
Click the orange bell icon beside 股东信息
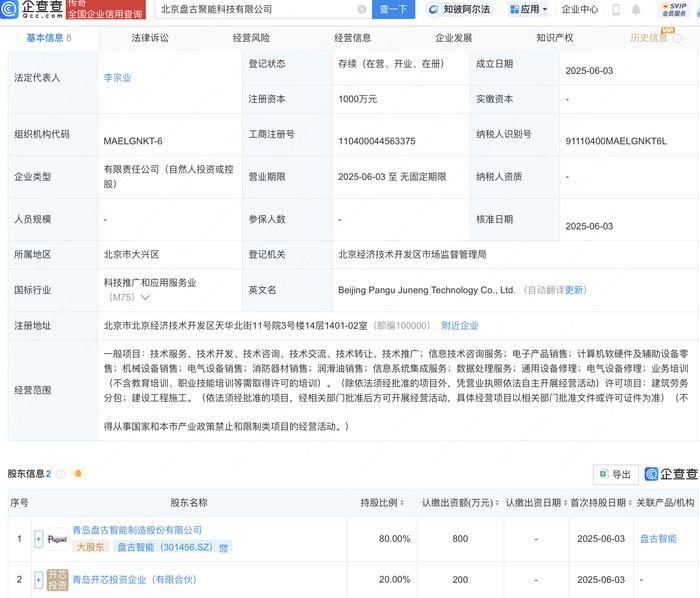pyautogui.click(x=78, y=473)
